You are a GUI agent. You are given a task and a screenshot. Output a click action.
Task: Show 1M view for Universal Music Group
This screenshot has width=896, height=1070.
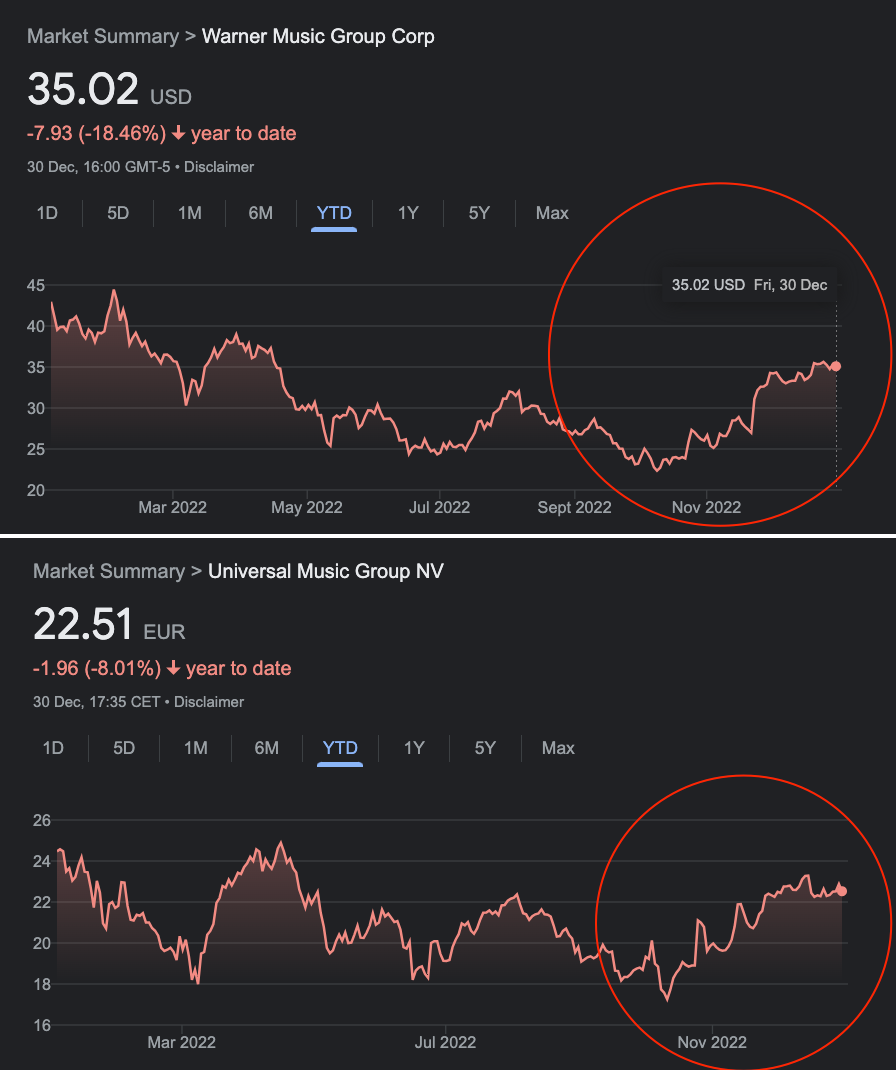pos(196,748)
